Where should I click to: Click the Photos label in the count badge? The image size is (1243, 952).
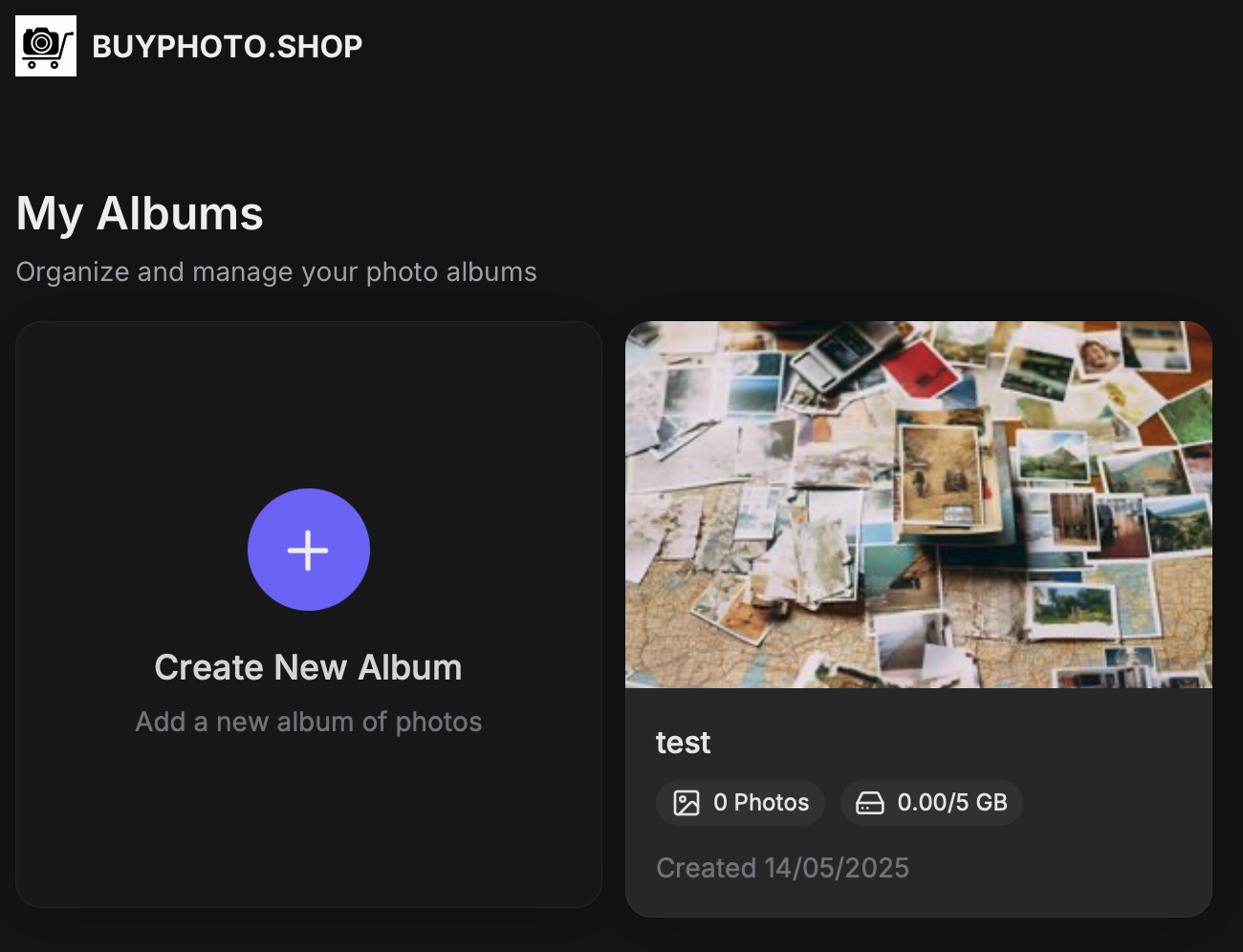[772, 803]
